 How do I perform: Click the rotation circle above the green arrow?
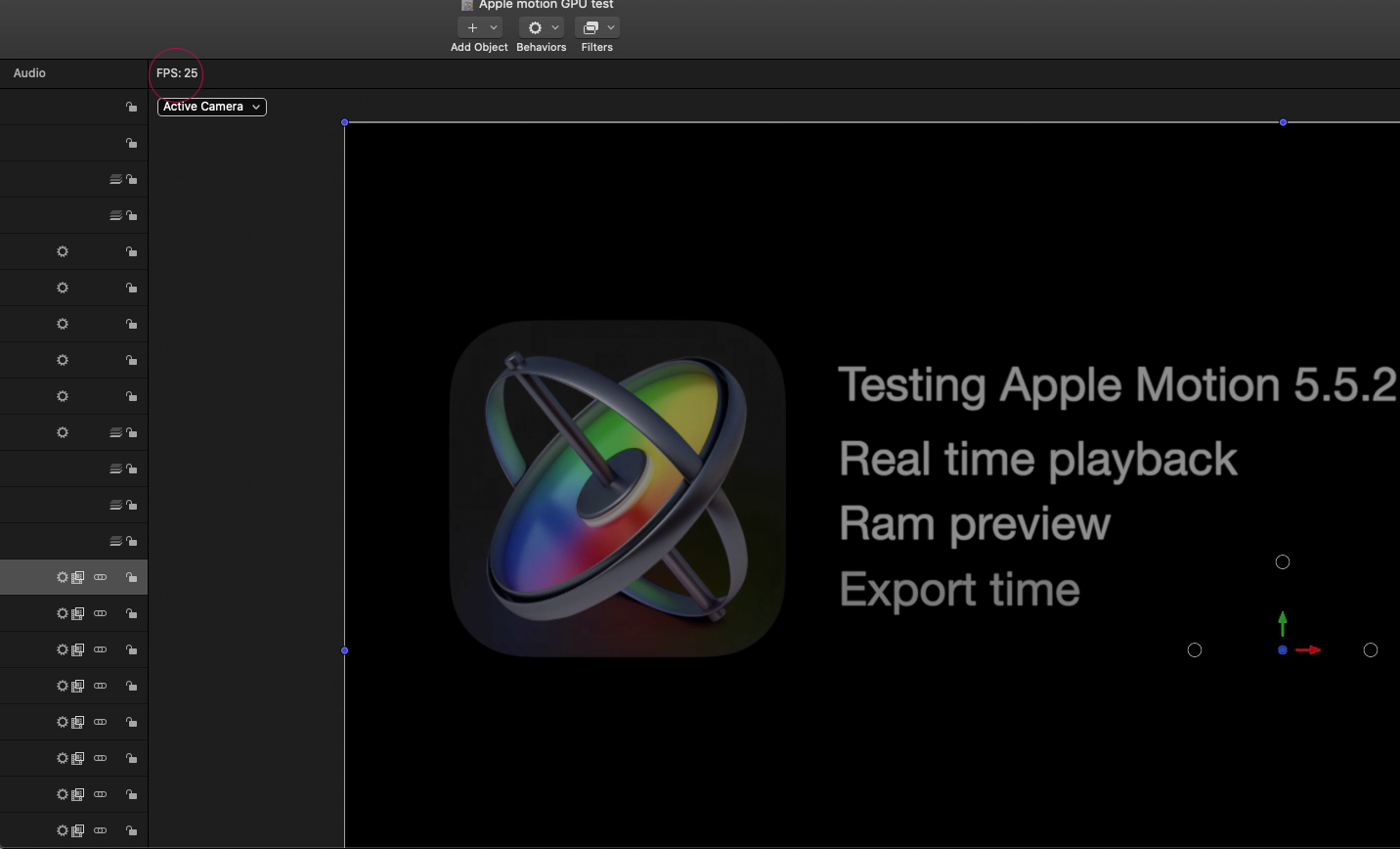click(x=1283, y=561)
